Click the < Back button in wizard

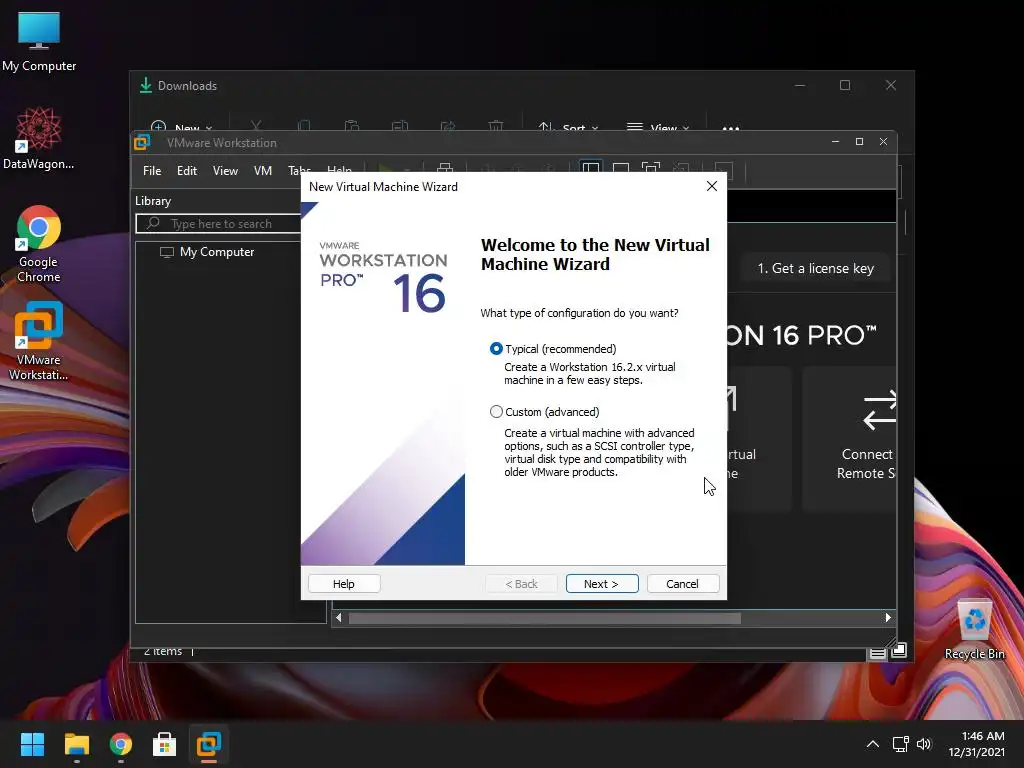(x=521, y=584)
